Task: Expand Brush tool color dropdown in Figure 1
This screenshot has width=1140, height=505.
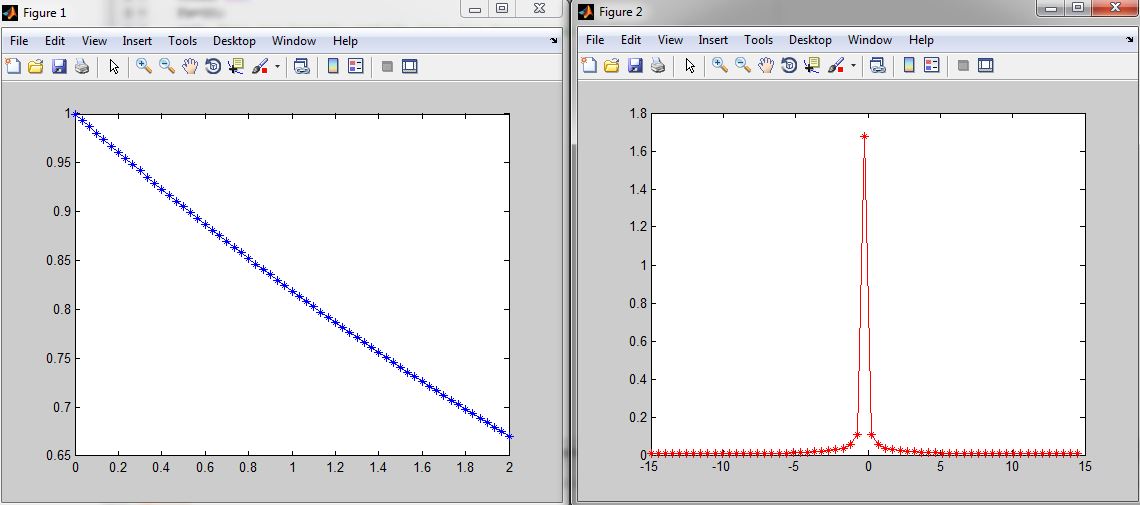Action: pyautogui.click(x=277, y=67)
